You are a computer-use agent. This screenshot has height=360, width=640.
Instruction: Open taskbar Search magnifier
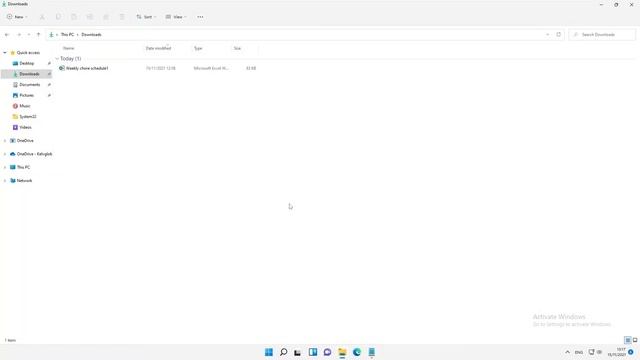pos(283,352)
